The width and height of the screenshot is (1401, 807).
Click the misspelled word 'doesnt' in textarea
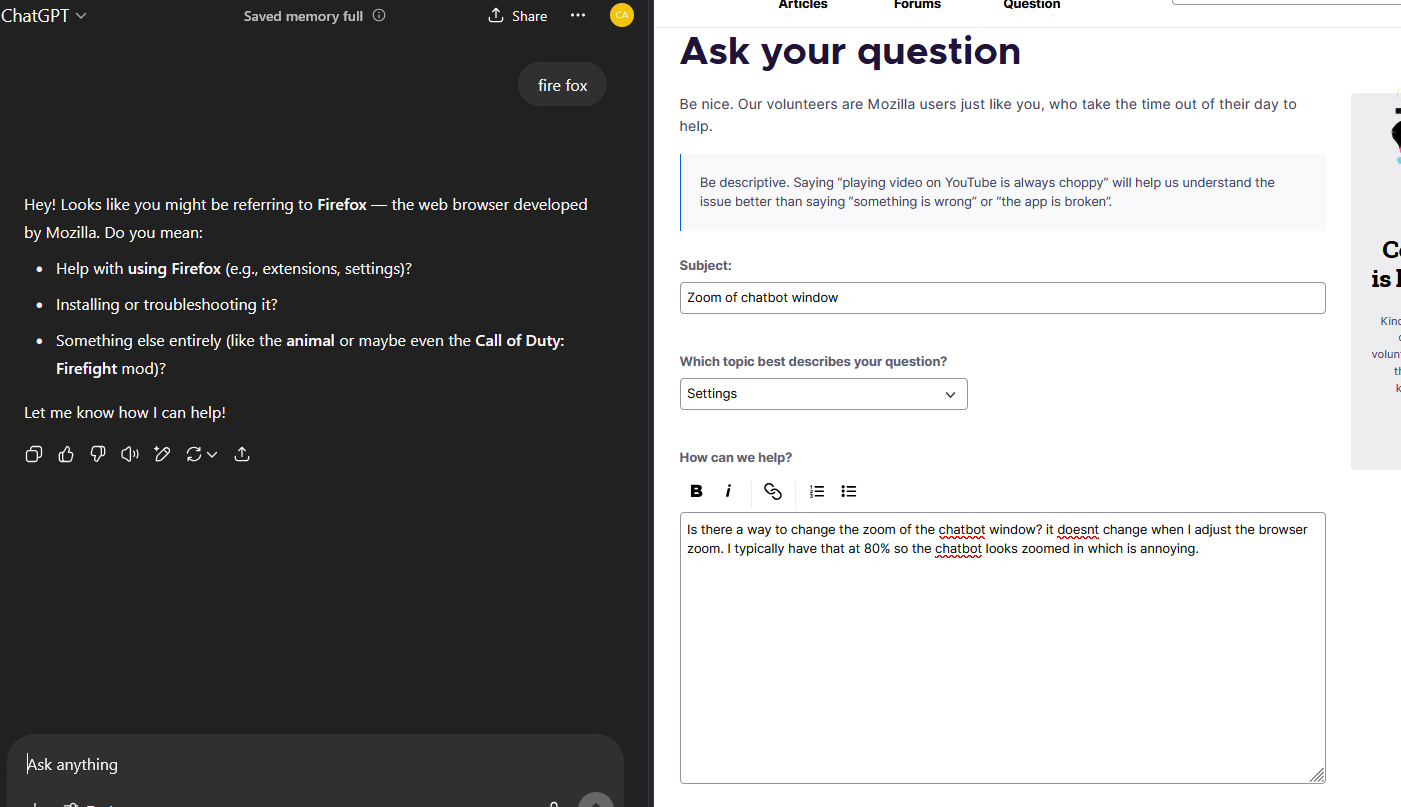coord(1077,530)
